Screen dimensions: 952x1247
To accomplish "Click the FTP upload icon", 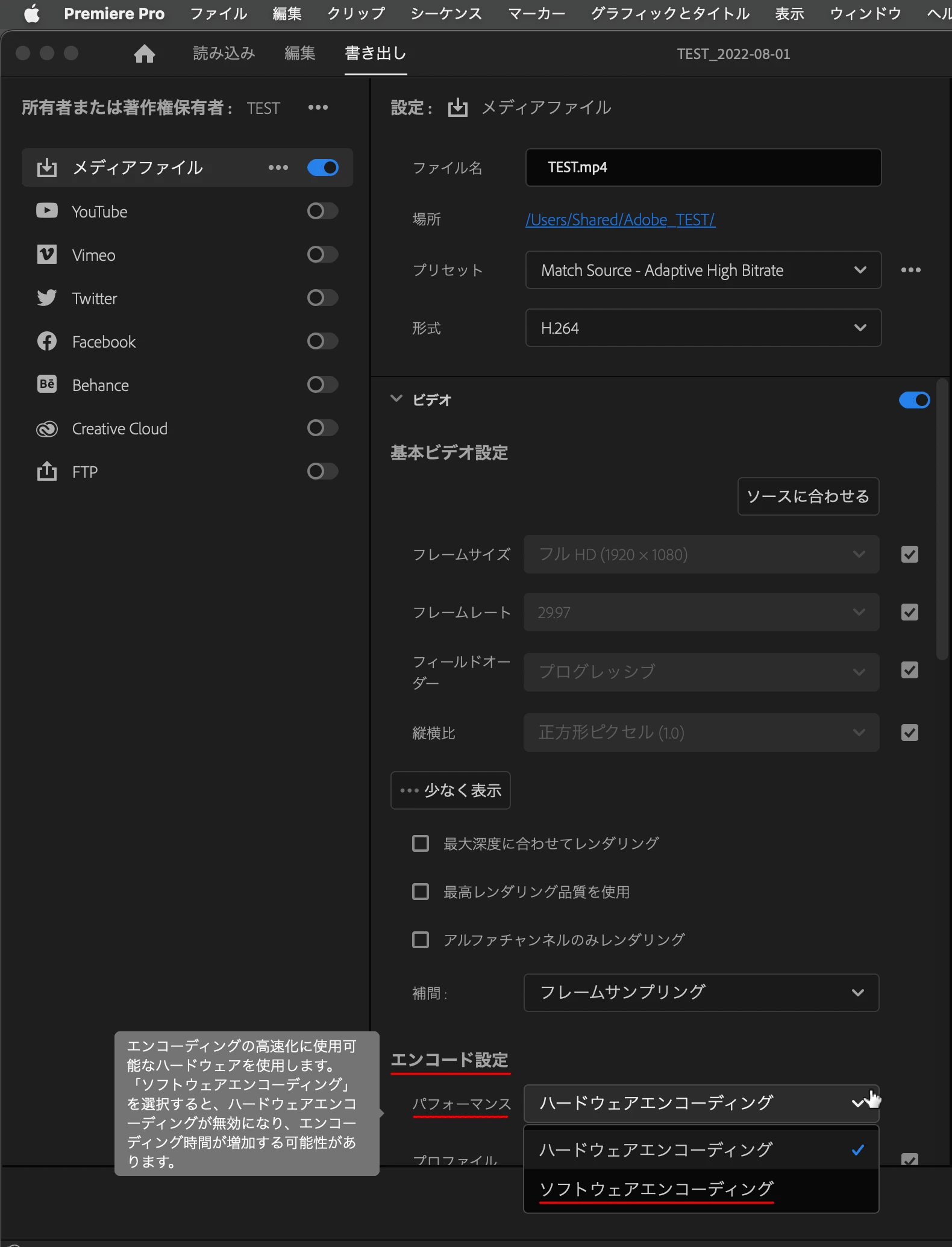I will point(47,471).
